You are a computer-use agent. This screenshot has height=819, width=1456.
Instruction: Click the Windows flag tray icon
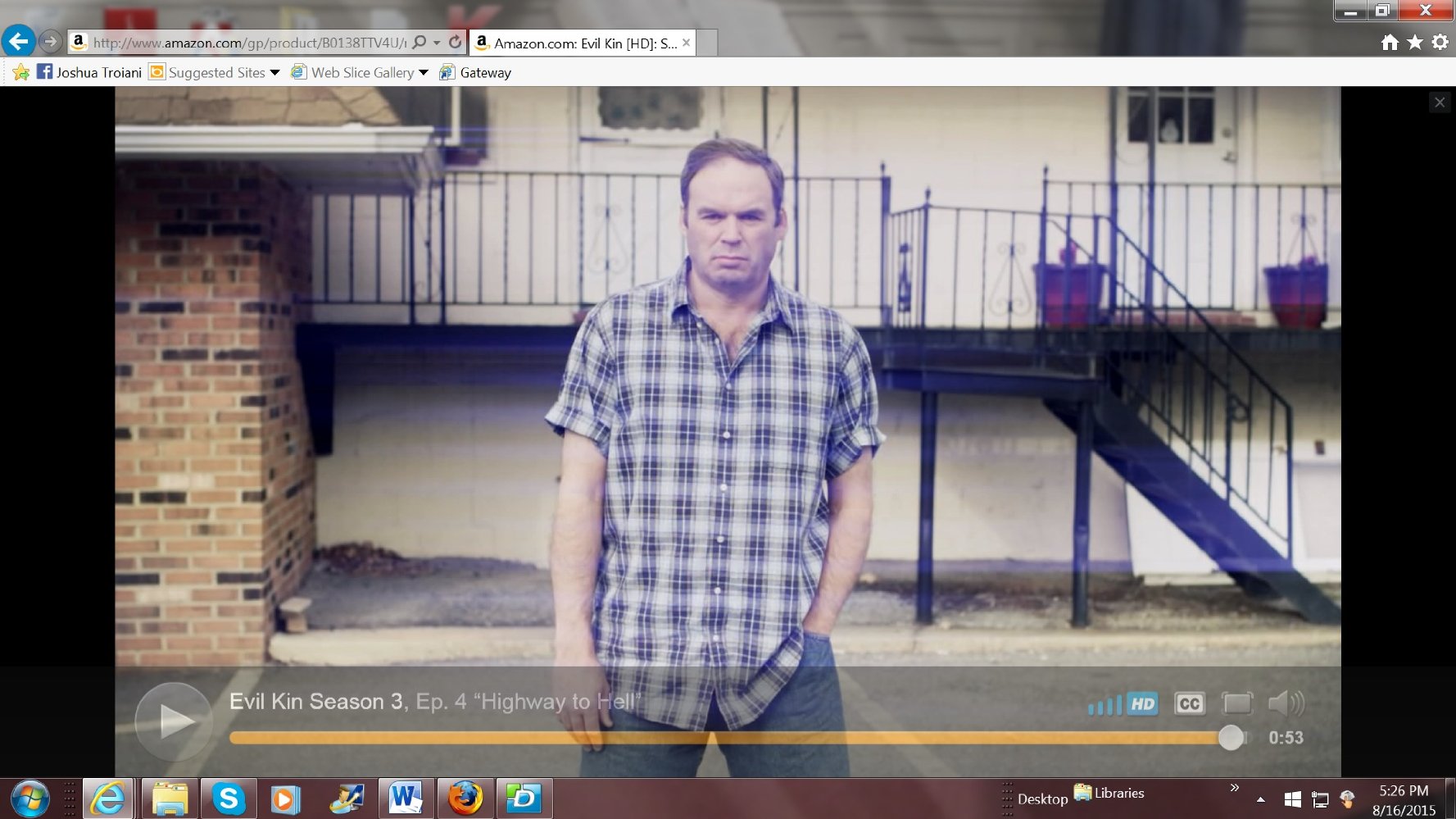1293,799
